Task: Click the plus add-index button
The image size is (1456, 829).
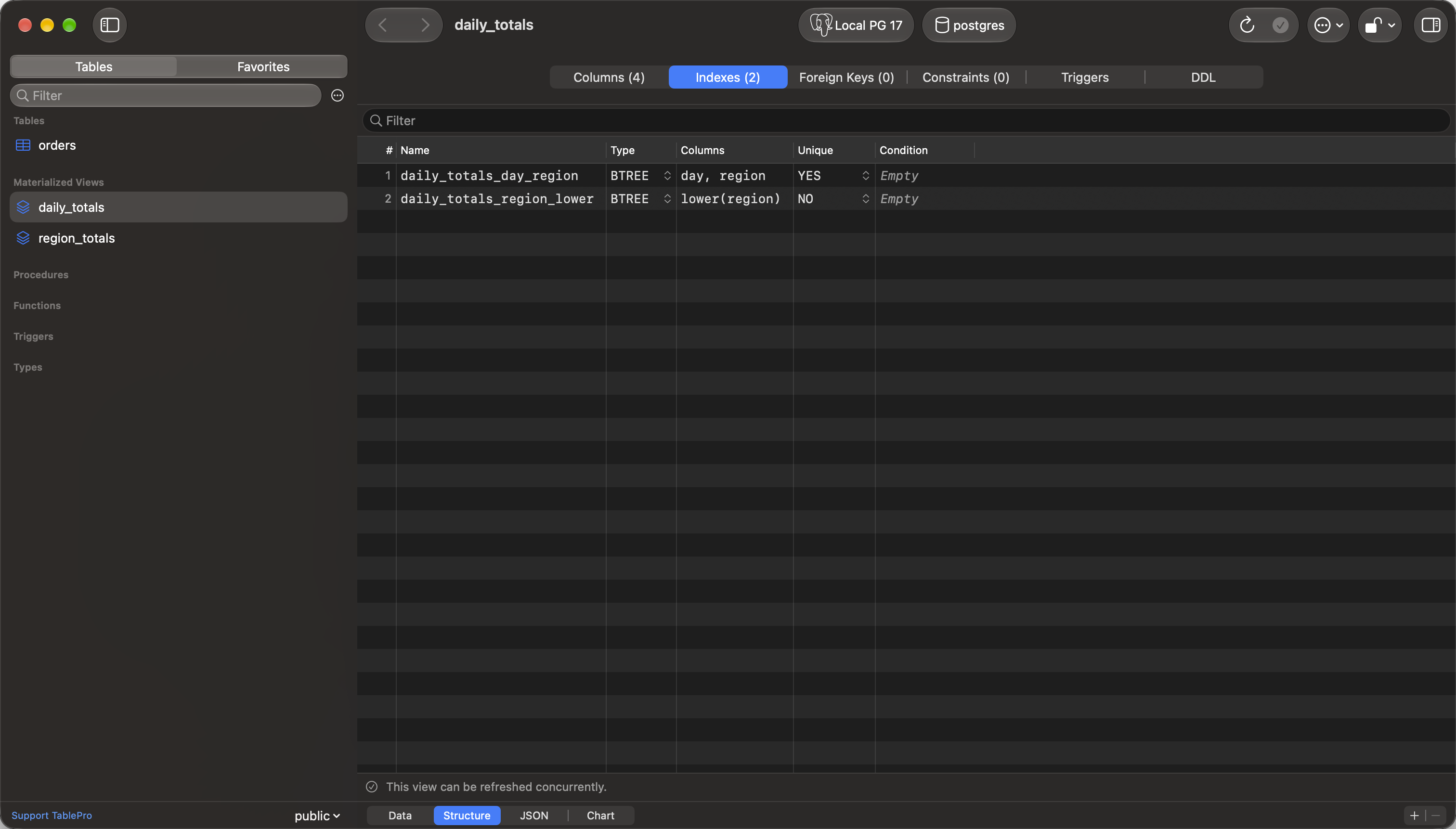Action: click(1414, 816)
